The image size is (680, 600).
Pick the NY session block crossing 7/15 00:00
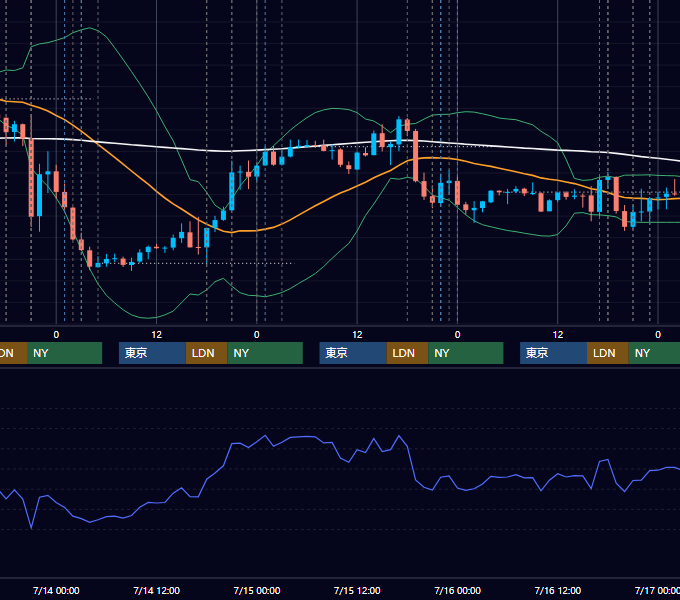click(265, 353)
